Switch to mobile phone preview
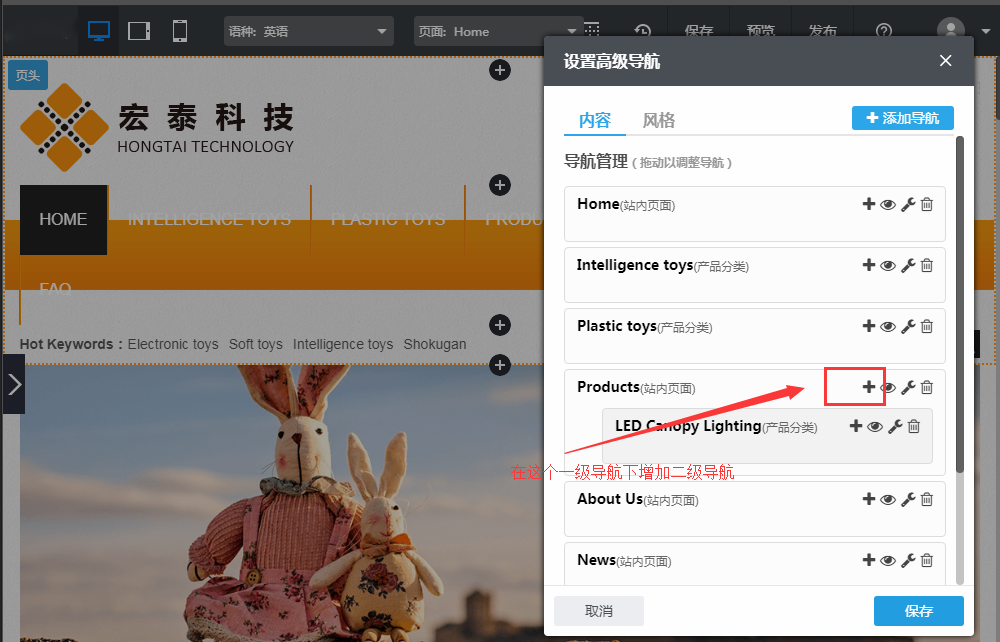 click(180, 31)
